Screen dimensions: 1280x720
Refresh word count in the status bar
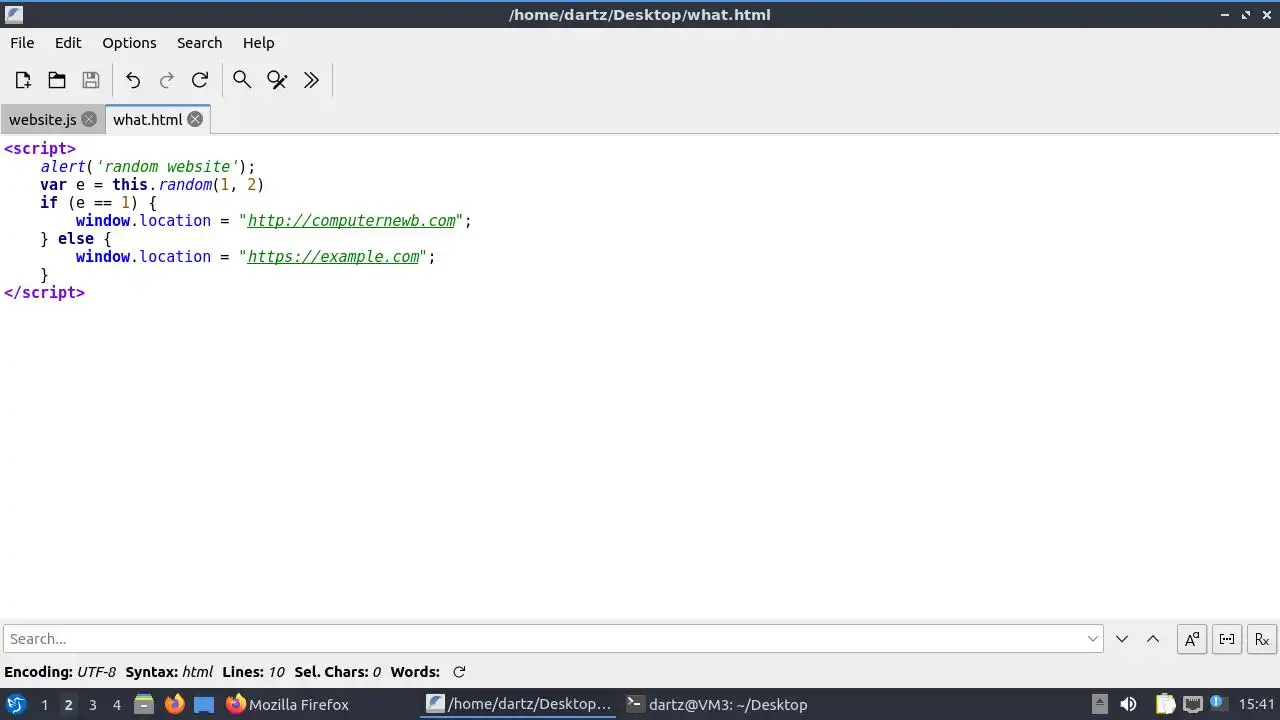coord(459,672)
